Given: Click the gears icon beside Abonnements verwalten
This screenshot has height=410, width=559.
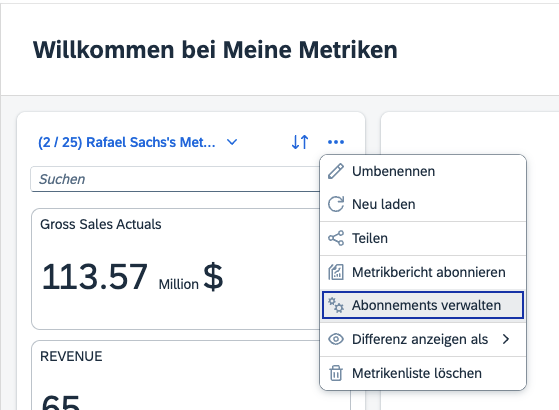Looking at the screenshot, I should (x=336, y=305).
